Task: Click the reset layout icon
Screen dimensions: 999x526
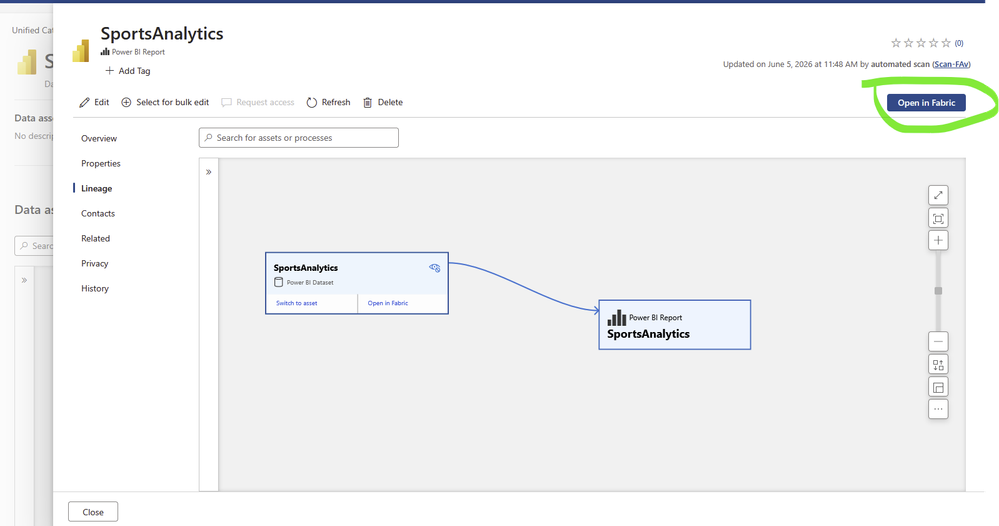Action: click(938, 364)
